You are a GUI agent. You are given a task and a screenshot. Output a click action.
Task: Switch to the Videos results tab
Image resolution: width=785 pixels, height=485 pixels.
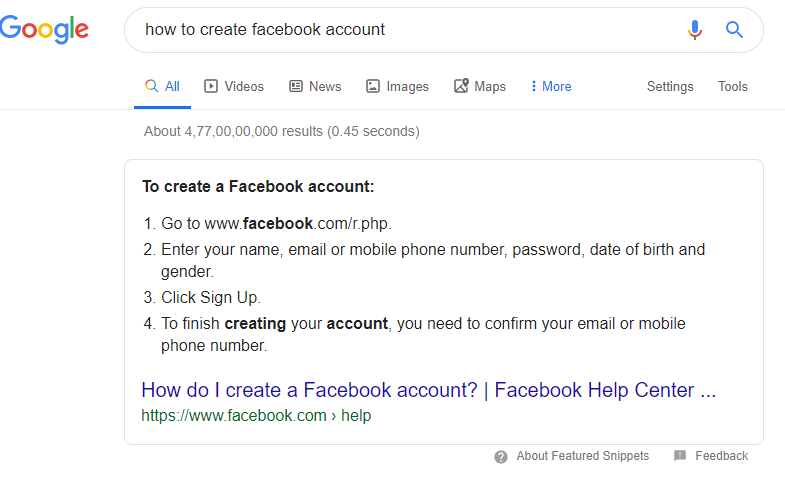click(x=244, y=87)
